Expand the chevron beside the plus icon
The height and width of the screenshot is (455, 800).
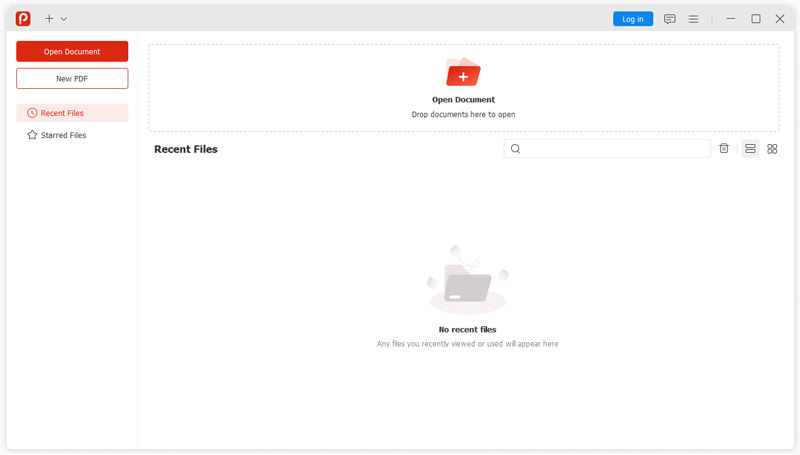click(64, 19)
